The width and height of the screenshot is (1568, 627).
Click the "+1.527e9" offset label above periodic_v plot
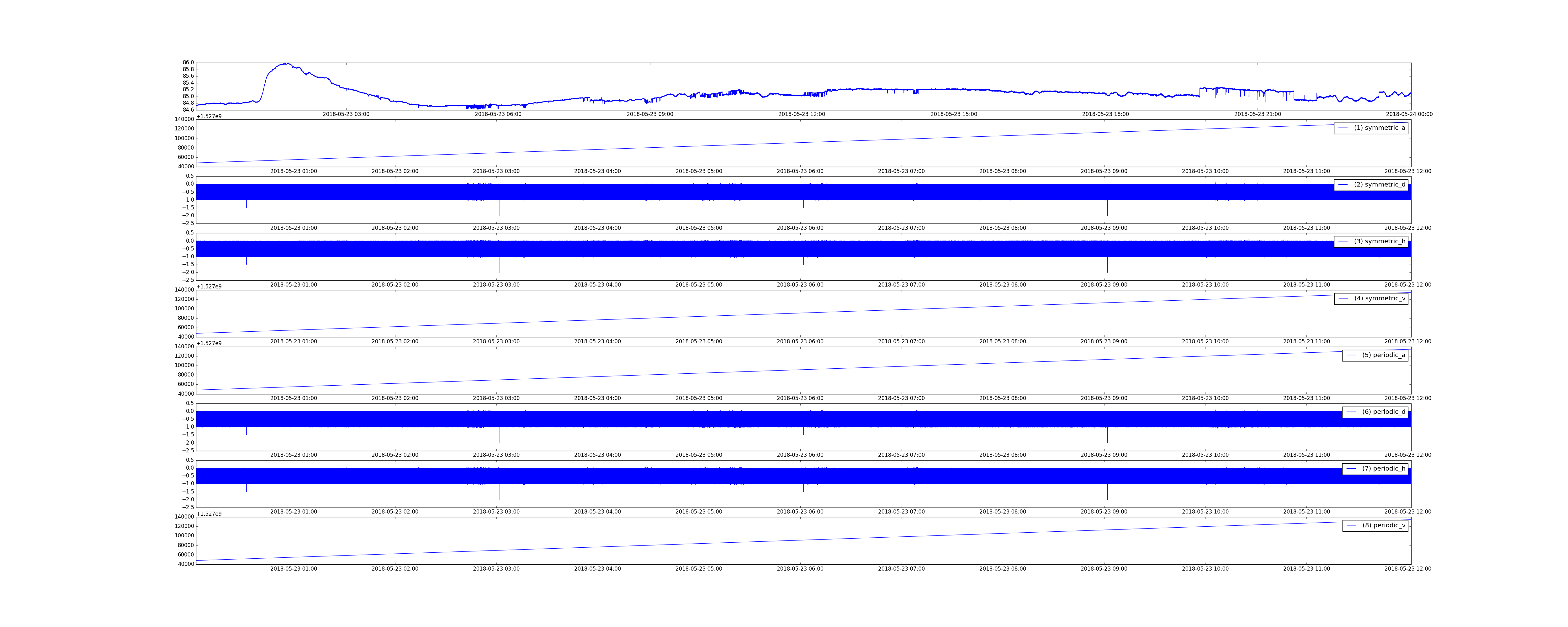point(209,514)
